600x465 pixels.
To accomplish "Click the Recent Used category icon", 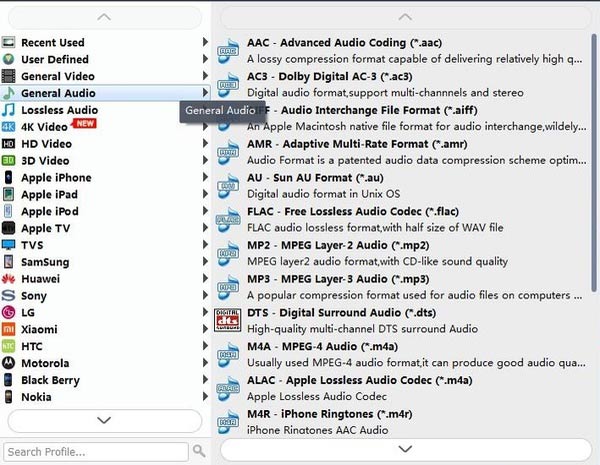I will 9,43.
